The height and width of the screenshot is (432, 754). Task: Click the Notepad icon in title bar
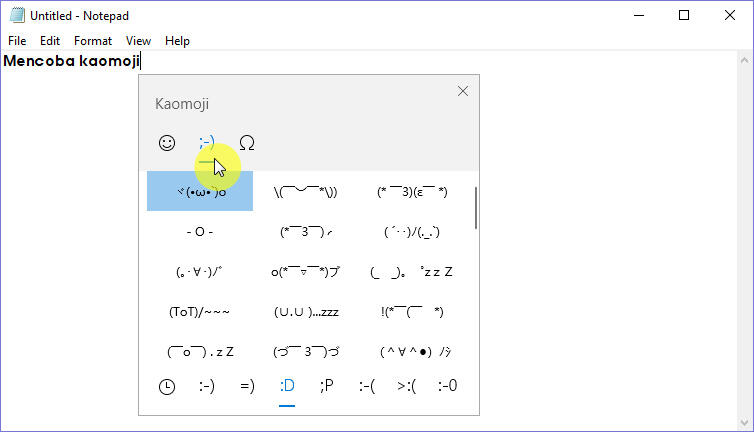[17, 15]
